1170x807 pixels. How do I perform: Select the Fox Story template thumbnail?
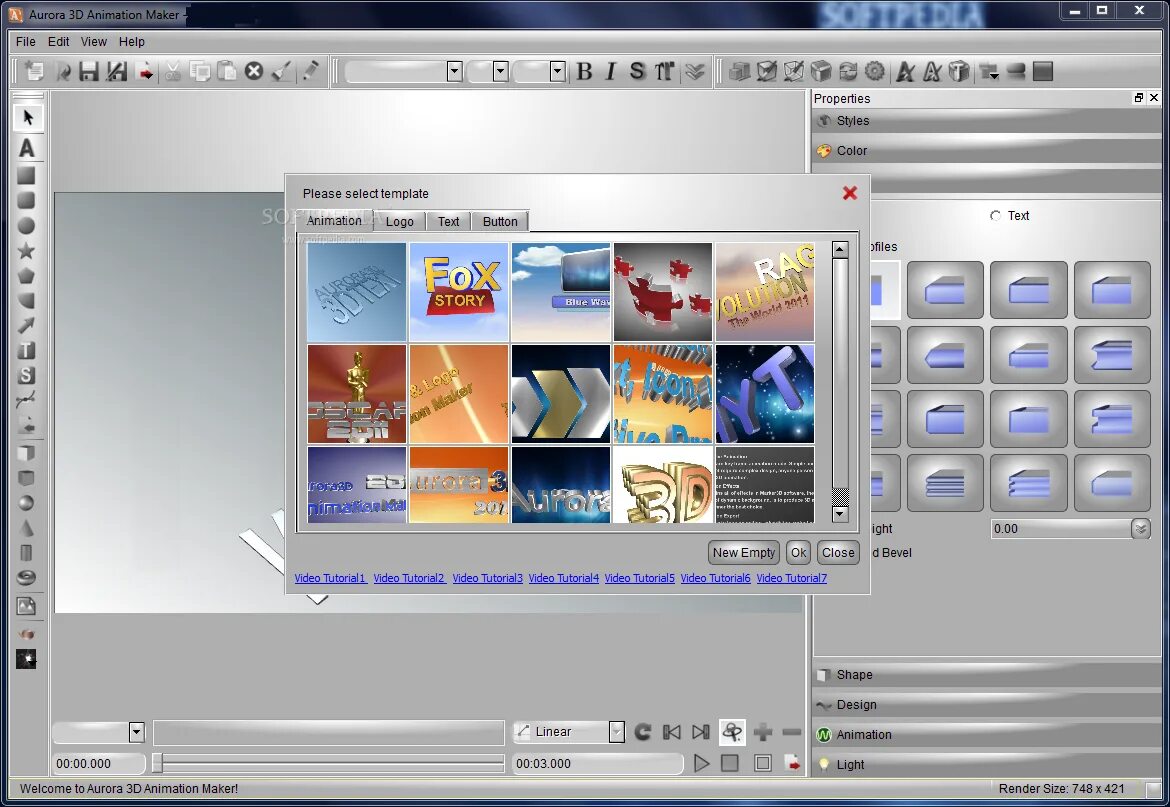(459, 292)
